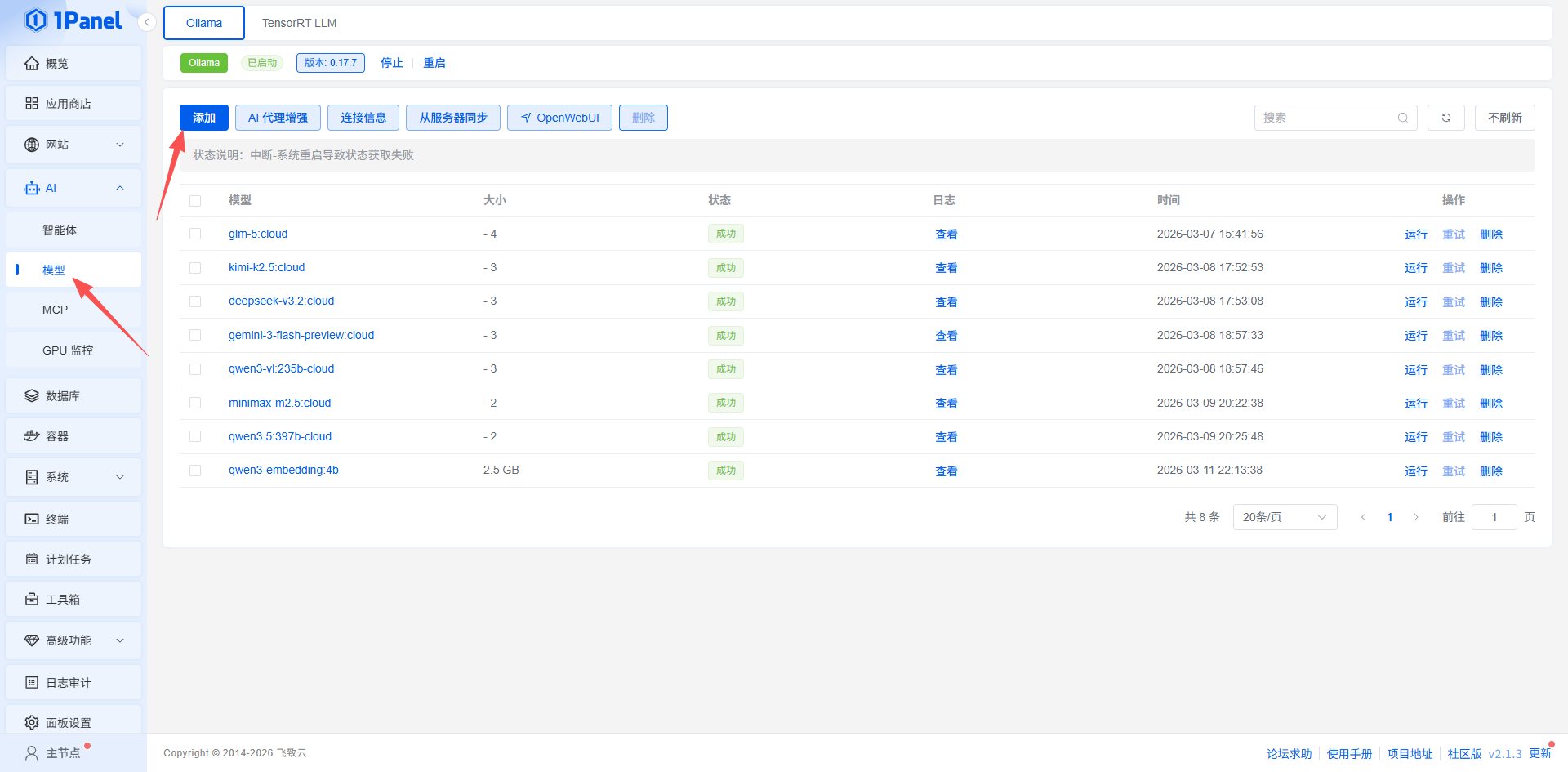Click the app store grid icon
This screenshot has height=772, width=1568.
click(32, 104)
